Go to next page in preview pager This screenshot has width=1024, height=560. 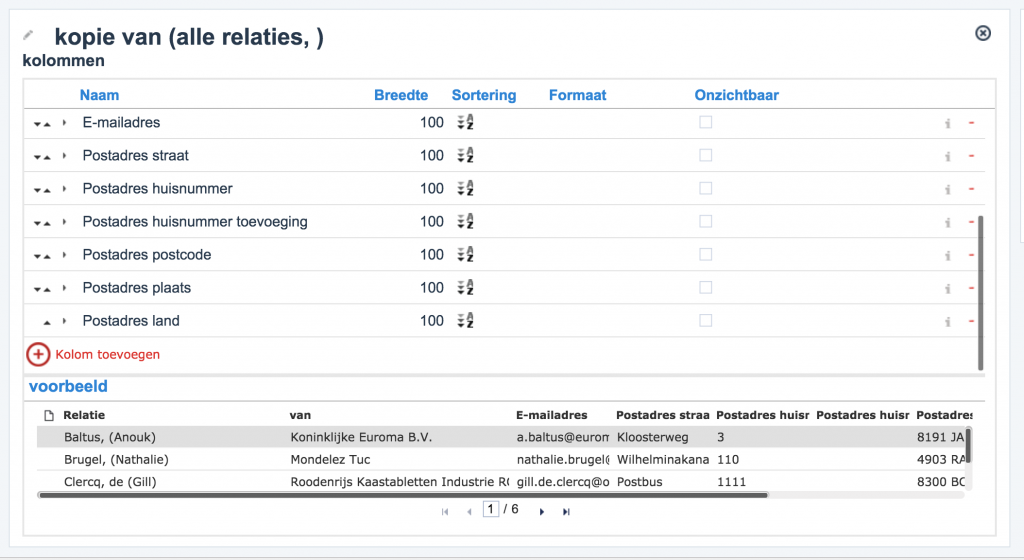pyautogui.click(x=542, y=511)
